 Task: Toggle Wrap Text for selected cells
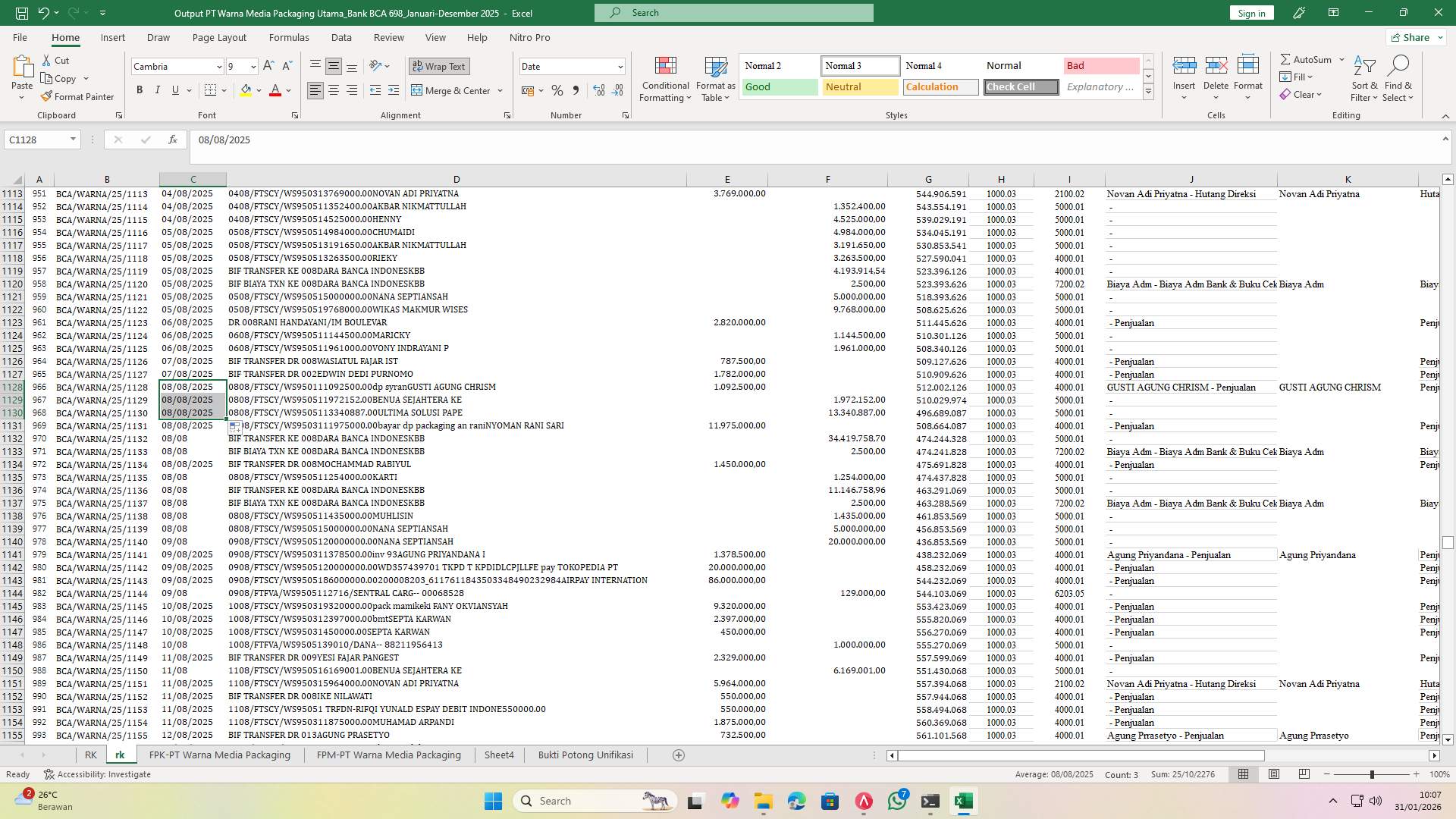click(439, 66)
